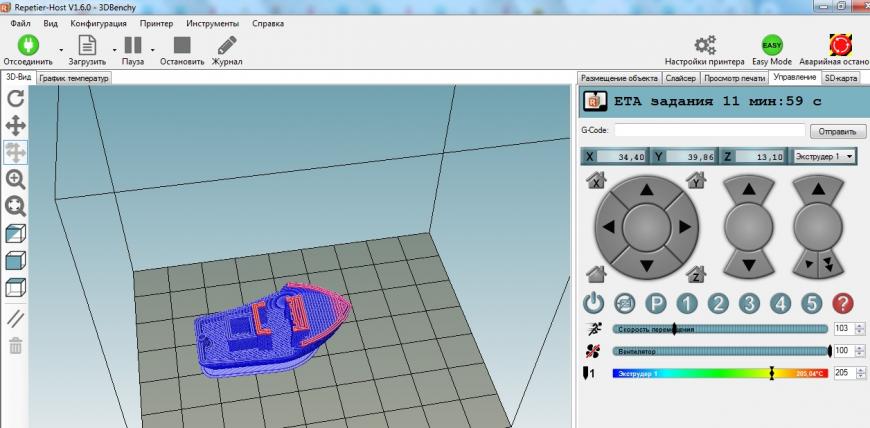Hit the red emergency stop icon
The height and width of the screenshot is (428, 870).
click(841, 45)
